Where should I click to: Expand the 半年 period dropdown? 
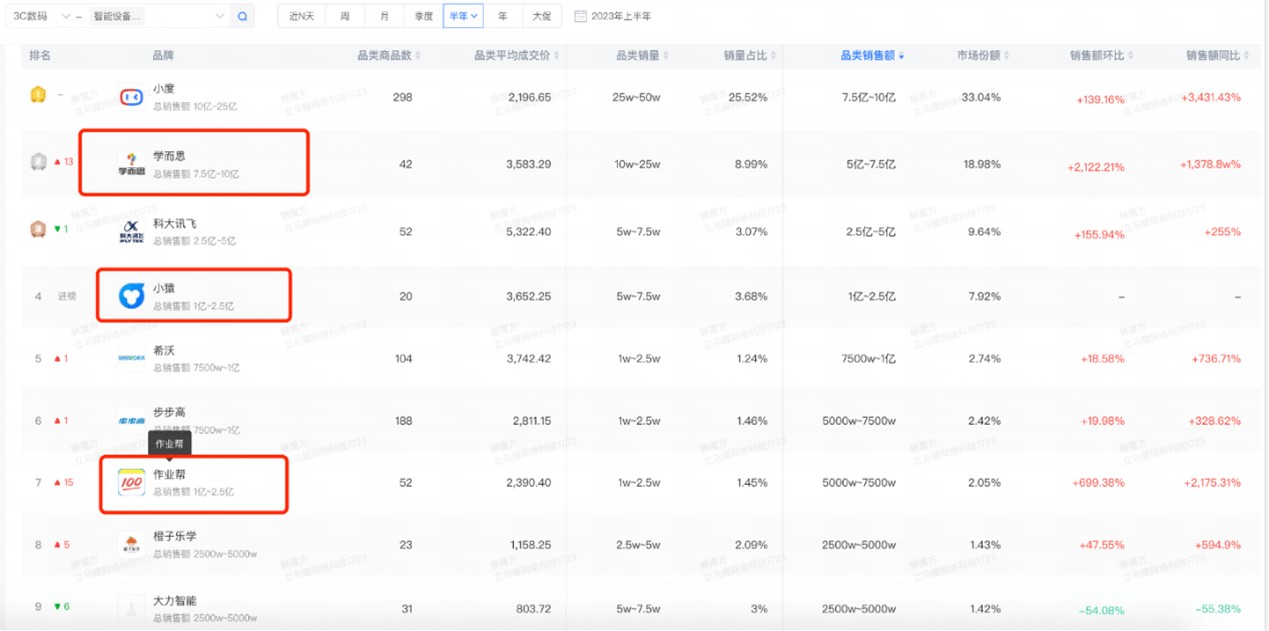coord(463,16)
